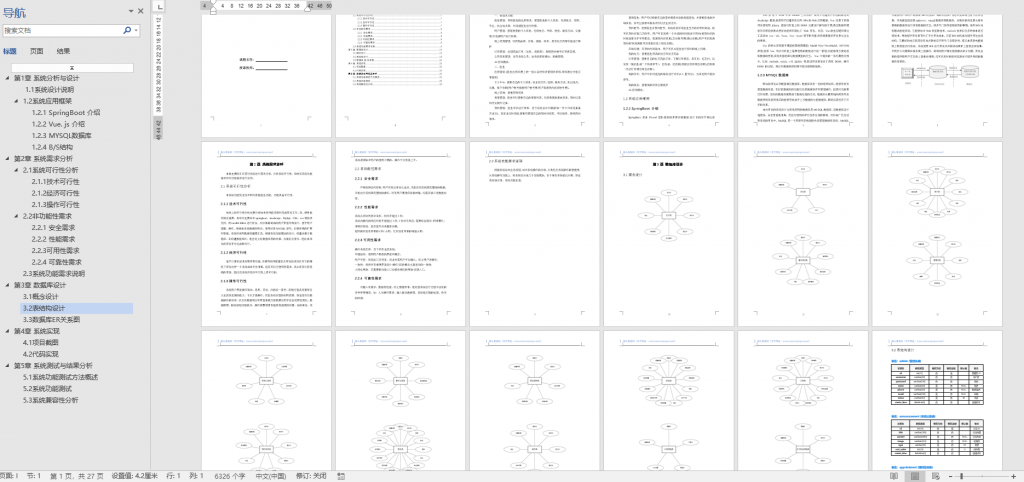Switch to the 标题 tab

pyautogui.click(x=9, y=51)
